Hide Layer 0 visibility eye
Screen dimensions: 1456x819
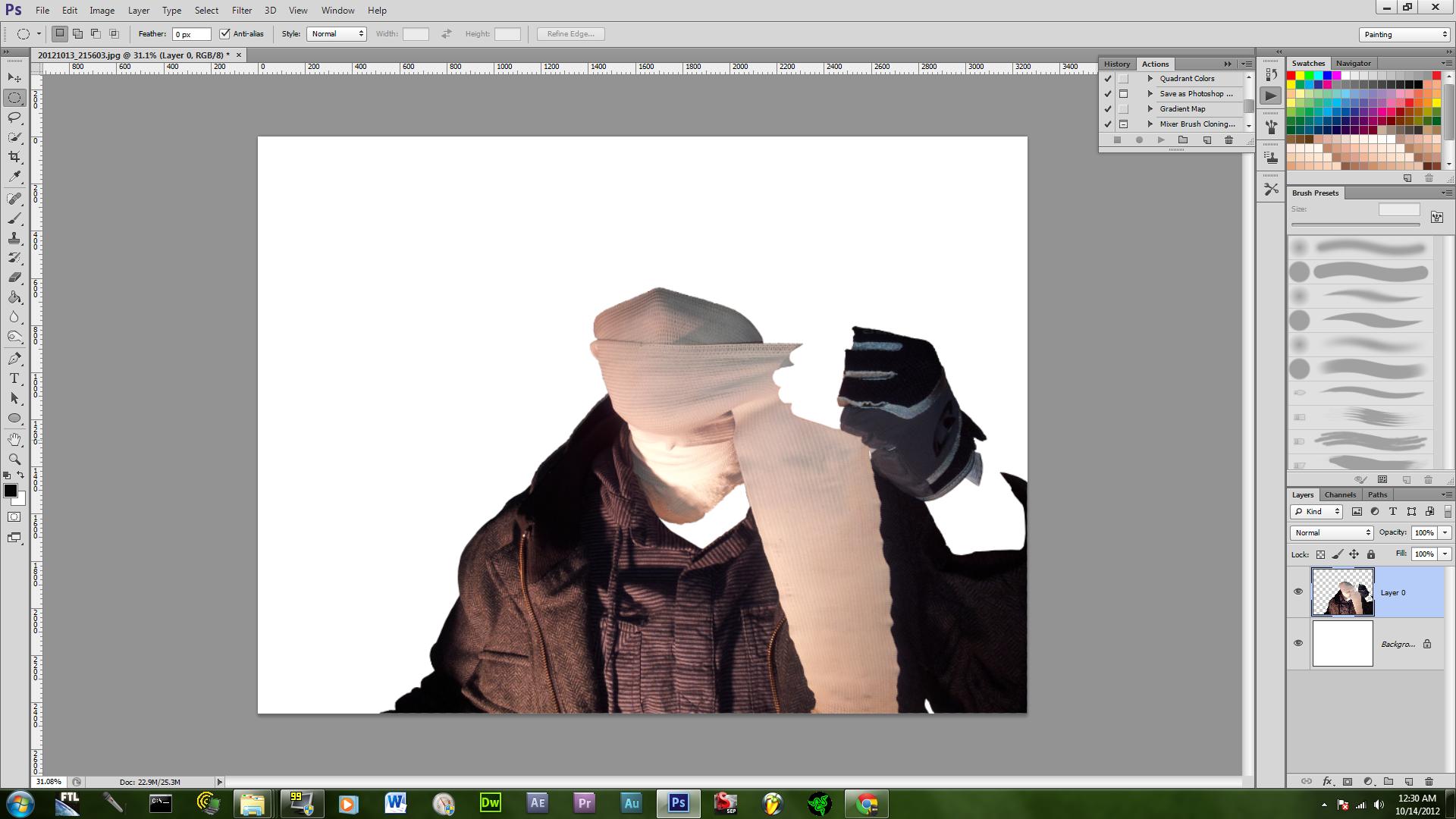tap(1298, 591)
